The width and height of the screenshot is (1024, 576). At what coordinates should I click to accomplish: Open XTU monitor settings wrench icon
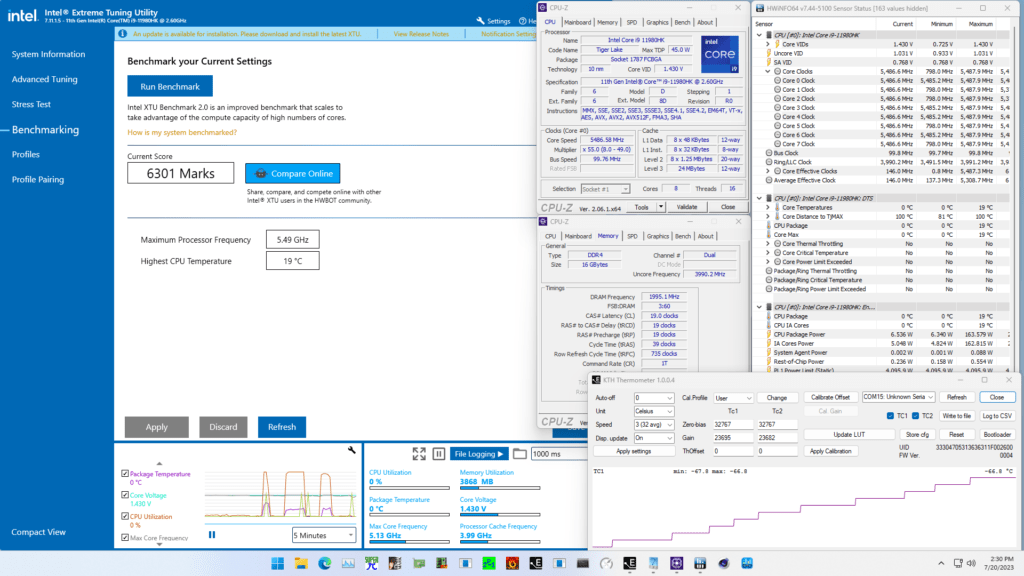tap(352, 450)
